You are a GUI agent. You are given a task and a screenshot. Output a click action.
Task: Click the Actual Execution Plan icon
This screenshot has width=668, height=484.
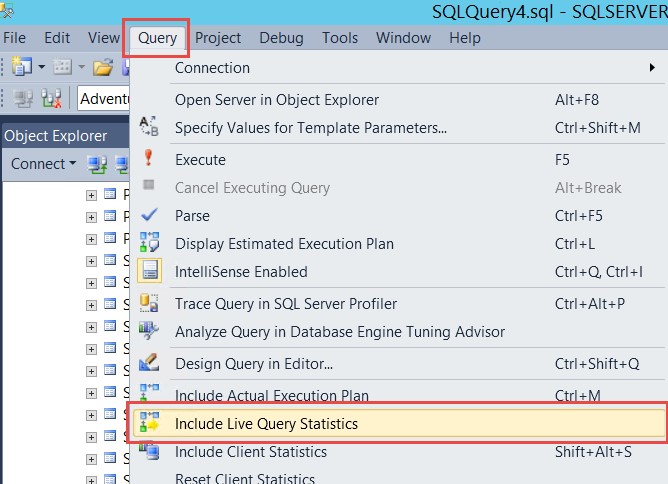[149, 392]
